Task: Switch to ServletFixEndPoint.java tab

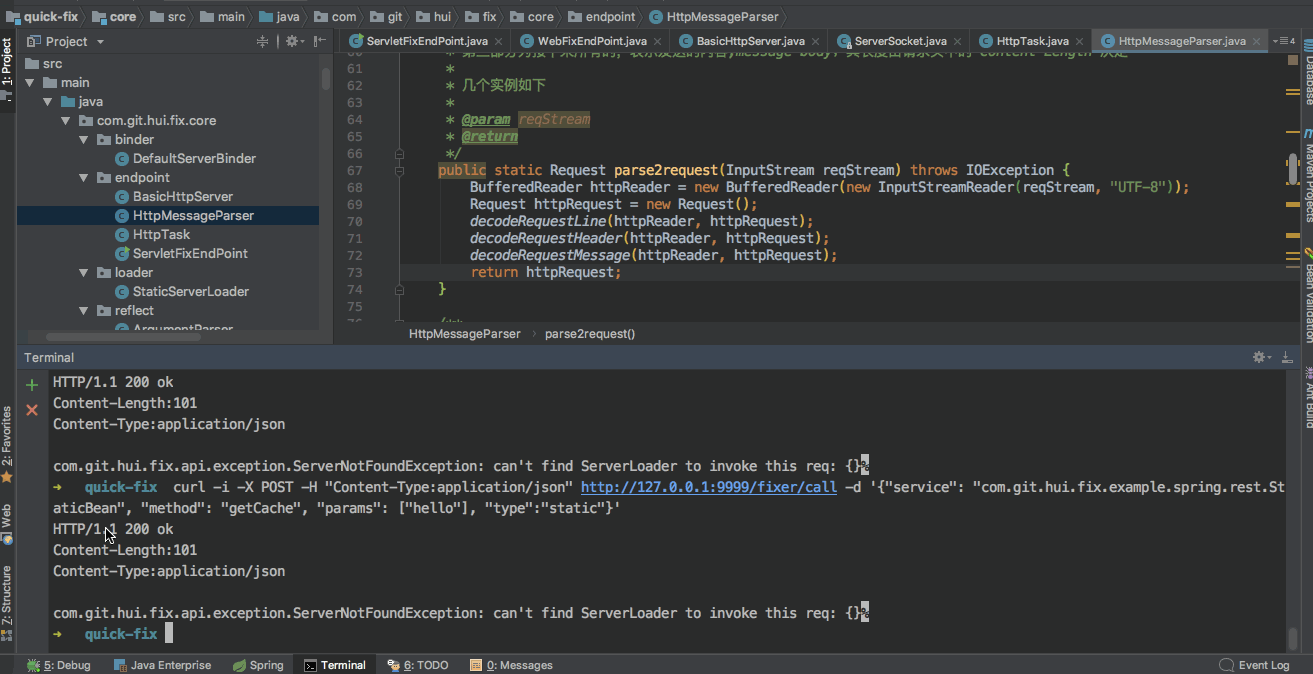Action: point(427,41)
